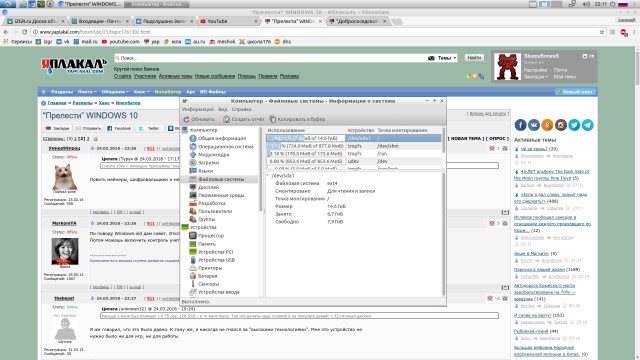Open the Лента dropdown in forum nav

pos(87,92)
